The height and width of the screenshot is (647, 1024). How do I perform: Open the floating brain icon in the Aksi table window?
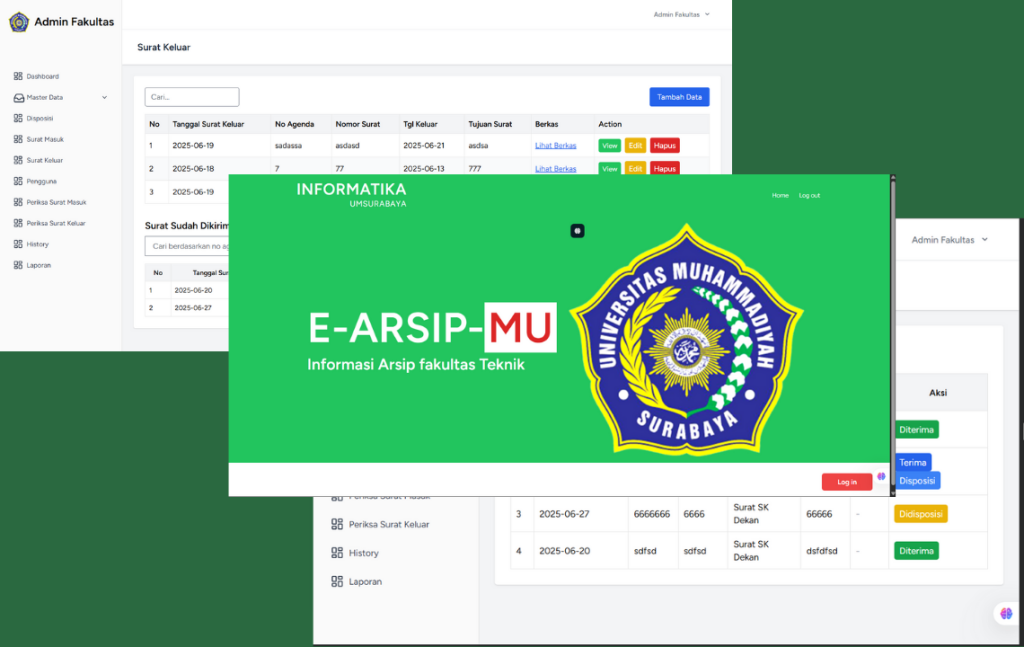coord(1006,613)
